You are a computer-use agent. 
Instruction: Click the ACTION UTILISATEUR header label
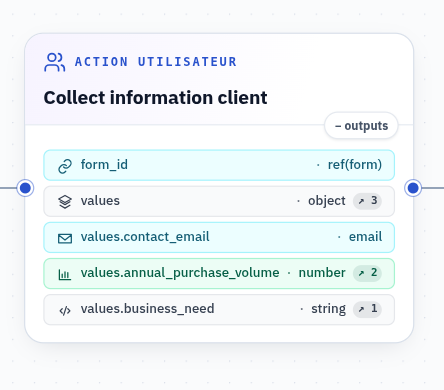pyautogui.click(x=156, y=62)
